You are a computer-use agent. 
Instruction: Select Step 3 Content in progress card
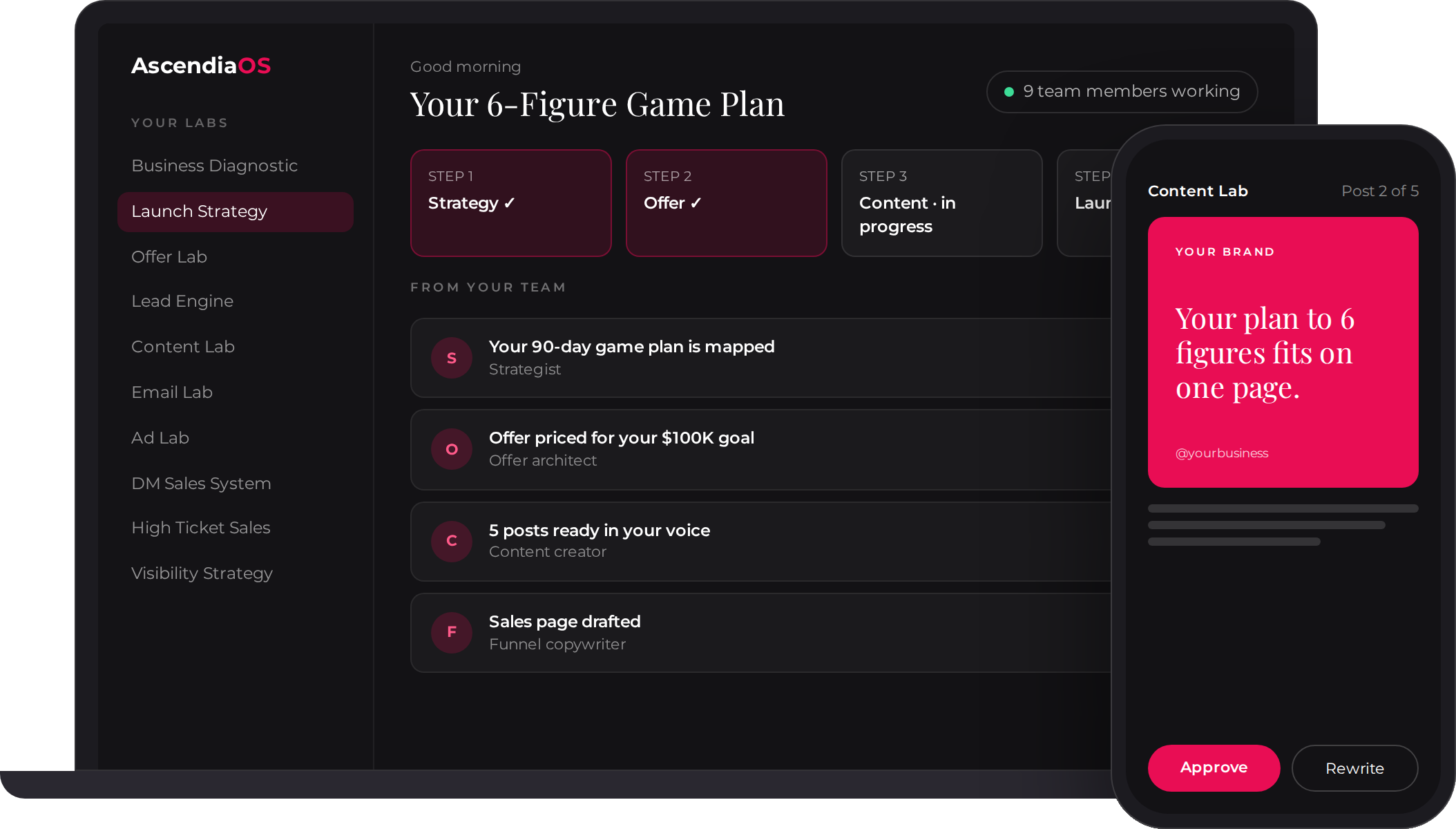(942, 203)
